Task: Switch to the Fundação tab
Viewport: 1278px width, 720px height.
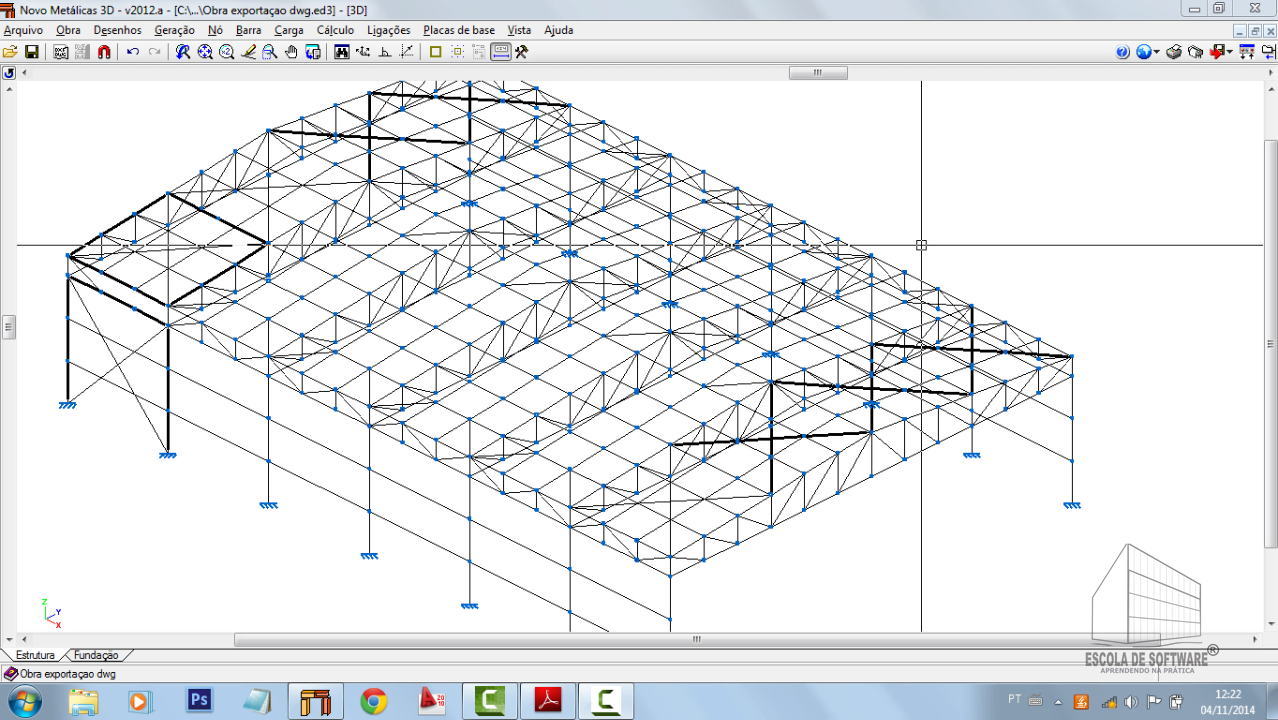Action: click(96, 656)
